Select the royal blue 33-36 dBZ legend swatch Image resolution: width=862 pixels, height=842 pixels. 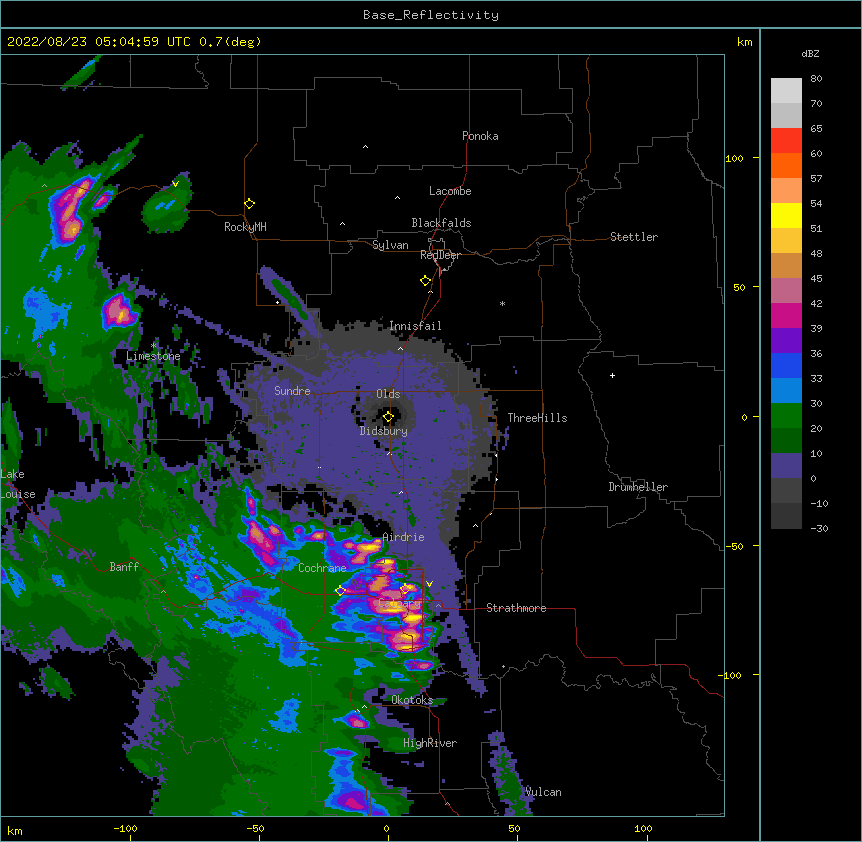(786, 365)
